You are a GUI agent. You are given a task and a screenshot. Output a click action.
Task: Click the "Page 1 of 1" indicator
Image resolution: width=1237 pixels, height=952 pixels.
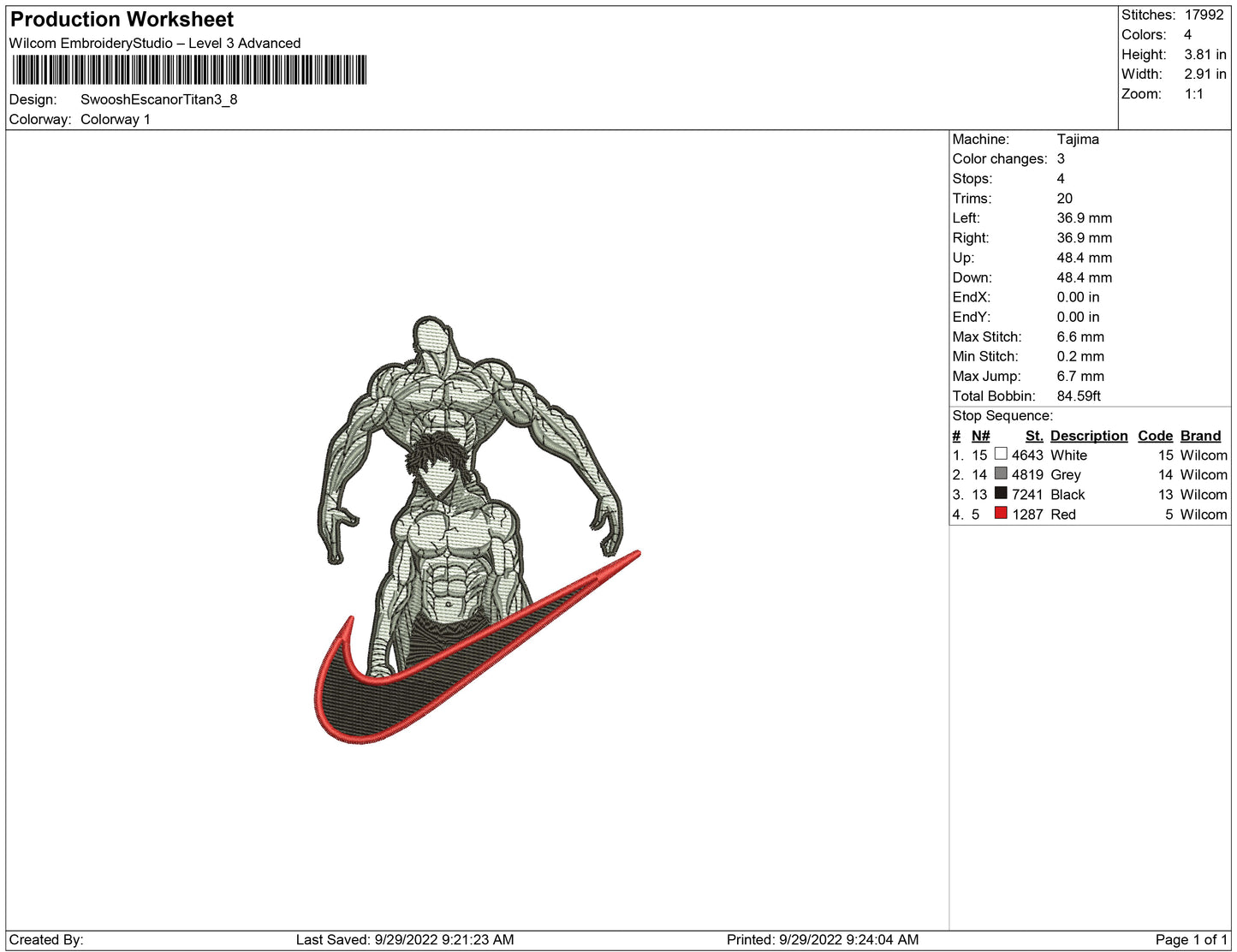(1192, 940)
